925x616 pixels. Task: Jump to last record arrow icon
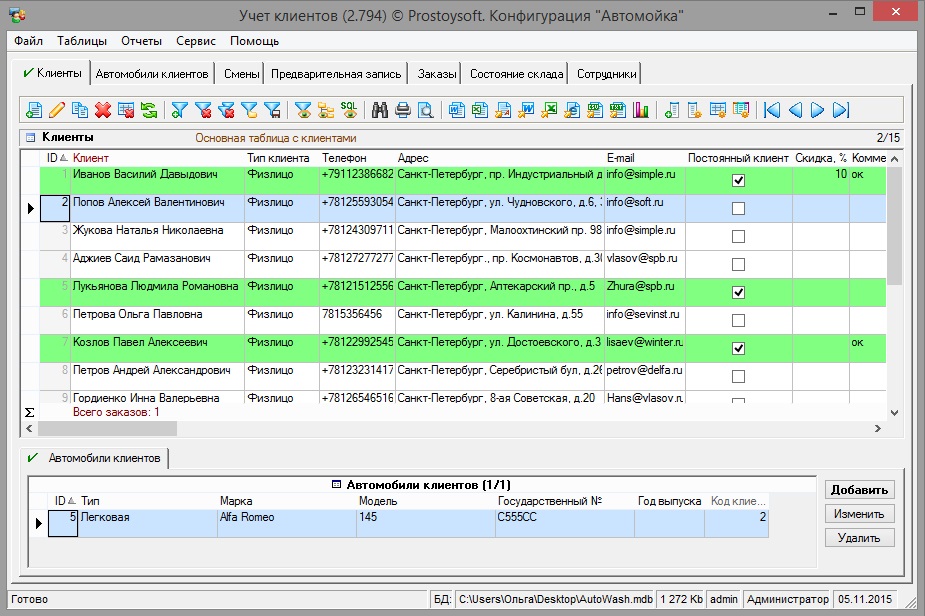point(840,110)
